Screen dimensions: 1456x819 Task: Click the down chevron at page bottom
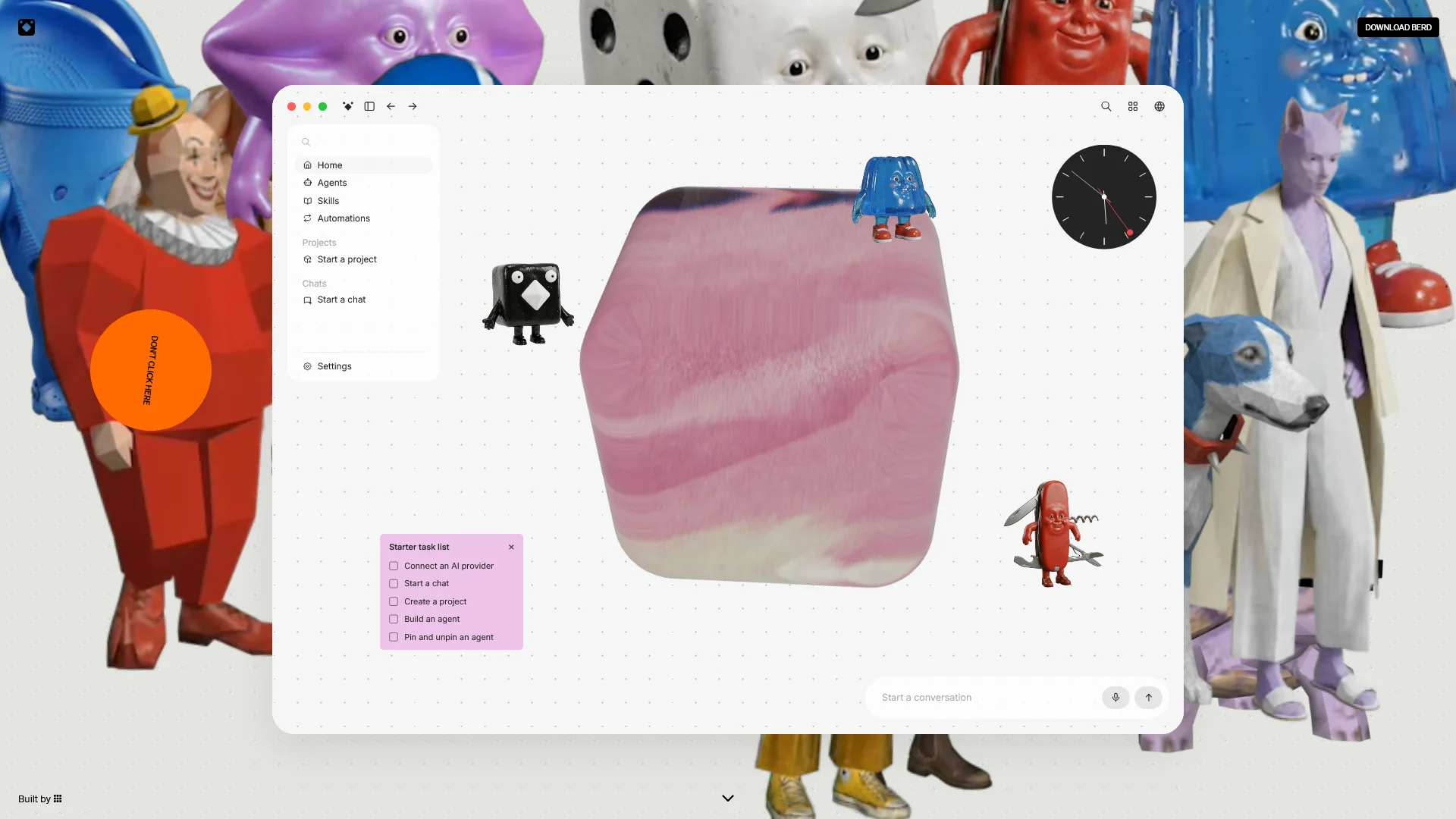[728, 798]
